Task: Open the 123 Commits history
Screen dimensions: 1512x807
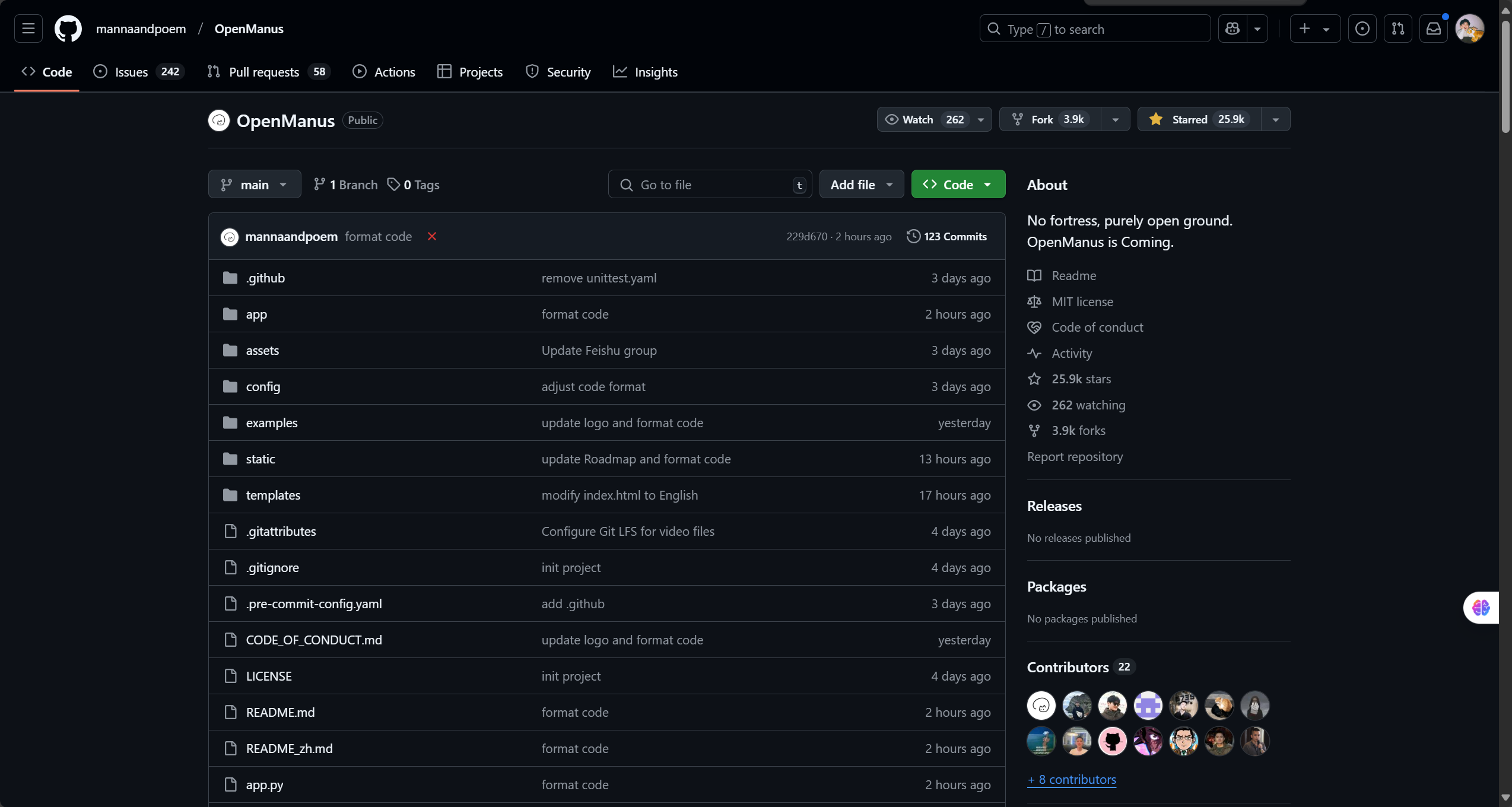Action: [947, 236]
